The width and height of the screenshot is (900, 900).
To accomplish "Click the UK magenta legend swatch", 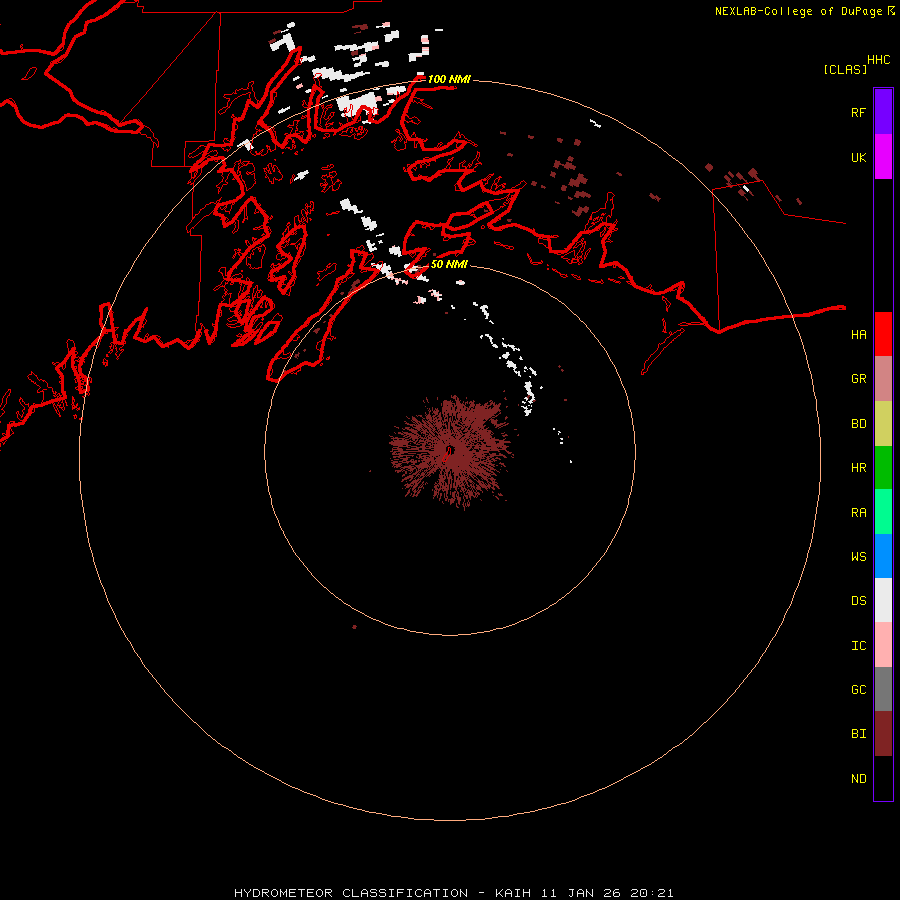I will (883, 157).
